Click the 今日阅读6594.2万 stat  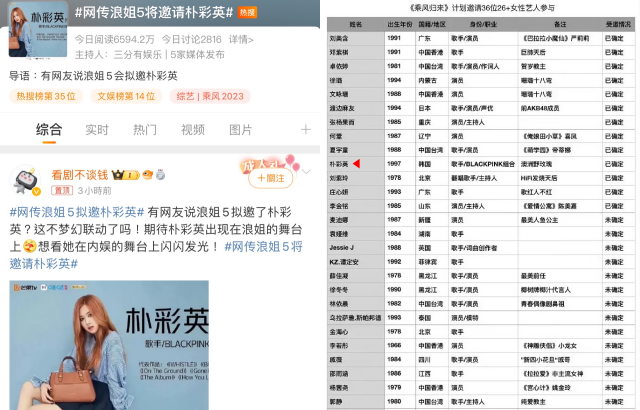[114, 40]
